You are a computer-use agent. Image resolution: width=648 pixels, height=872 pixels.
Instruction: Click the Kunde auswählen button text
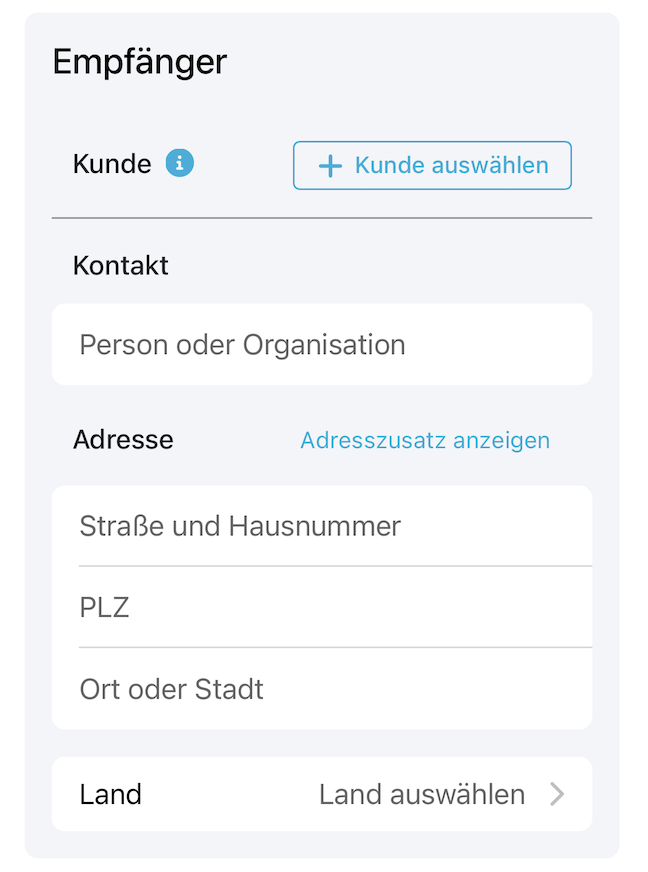(452, 165)
